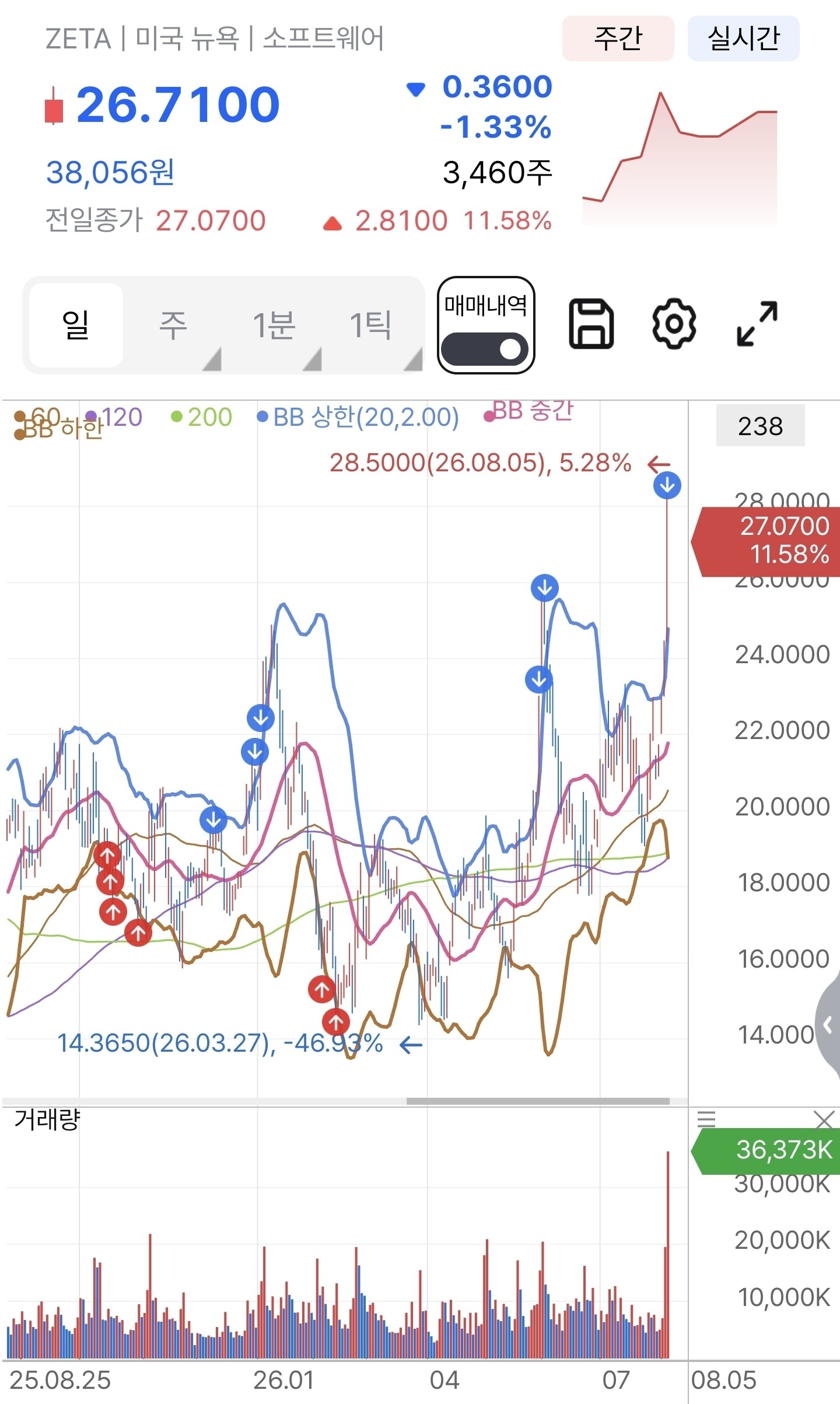Viewport: 840px width, 1404px height.
Task: Save chart settings with the floppy disk icon
Action: (x=591, y=324)
